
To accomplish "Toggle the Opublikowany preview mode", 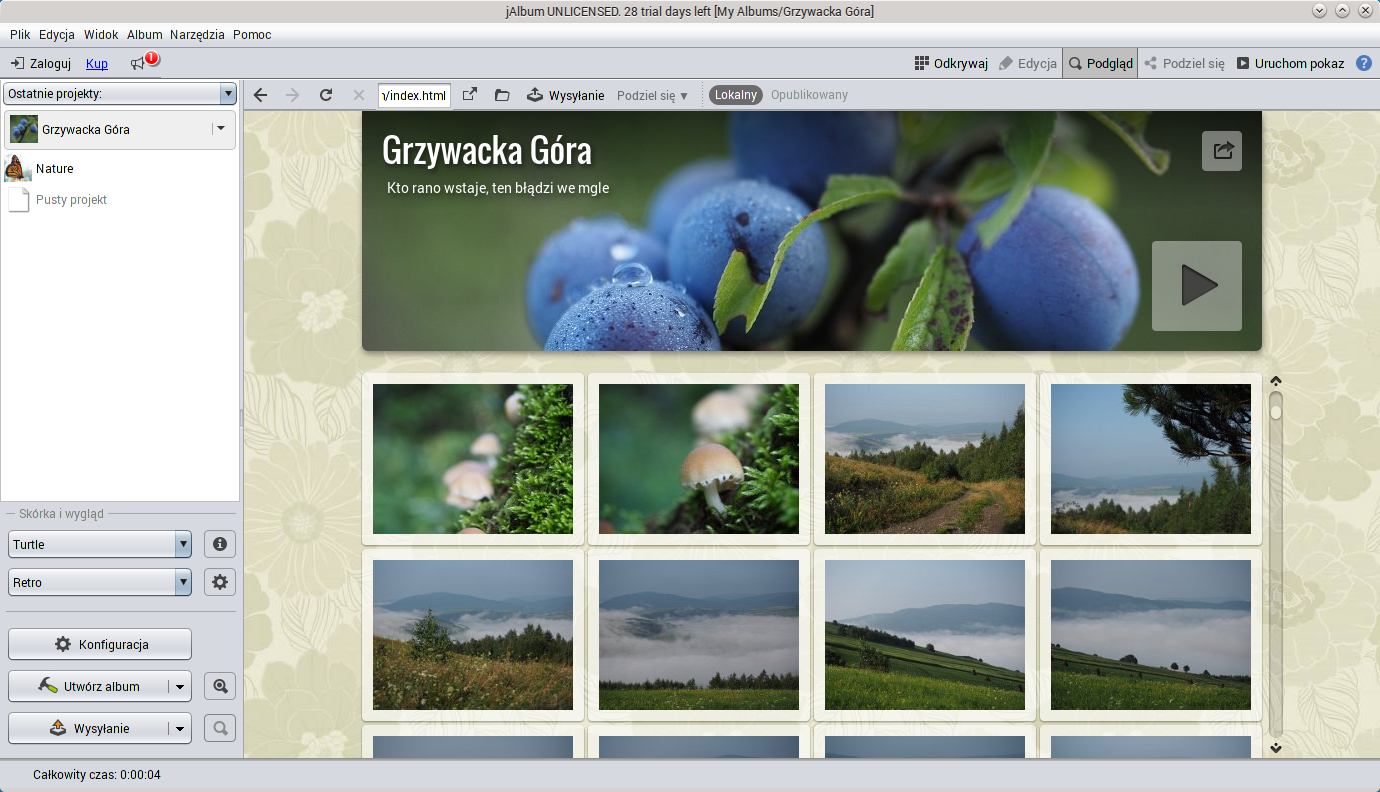I will 809,95.
